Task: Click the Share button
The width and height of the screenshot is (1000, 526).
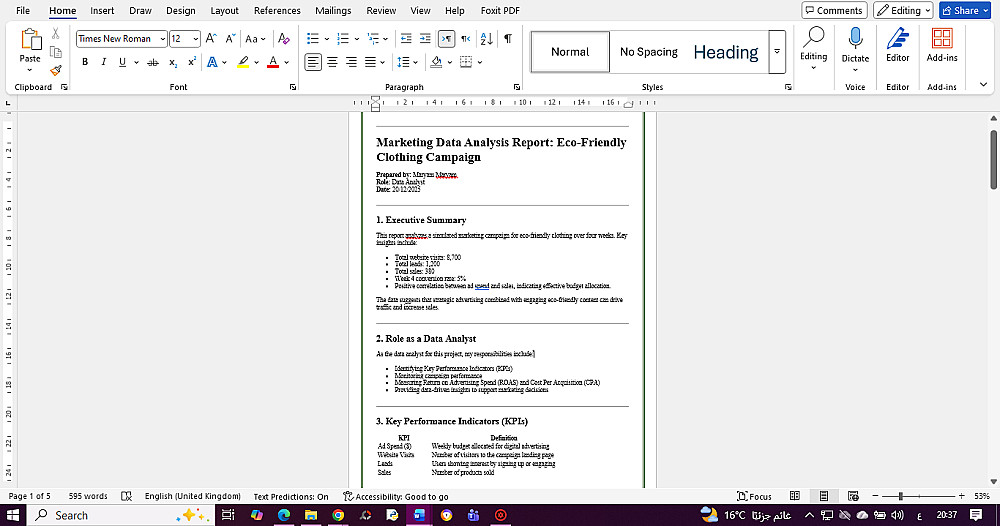Action: point(964,10)
